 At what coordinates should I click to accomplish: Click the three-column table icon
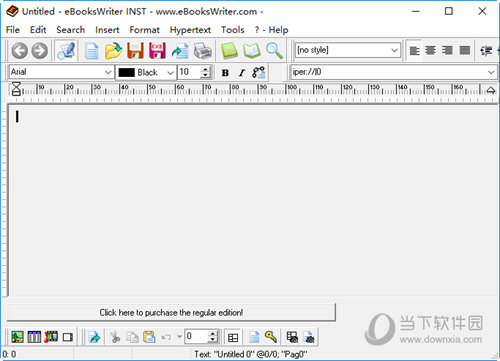click(x=34, y=337)
